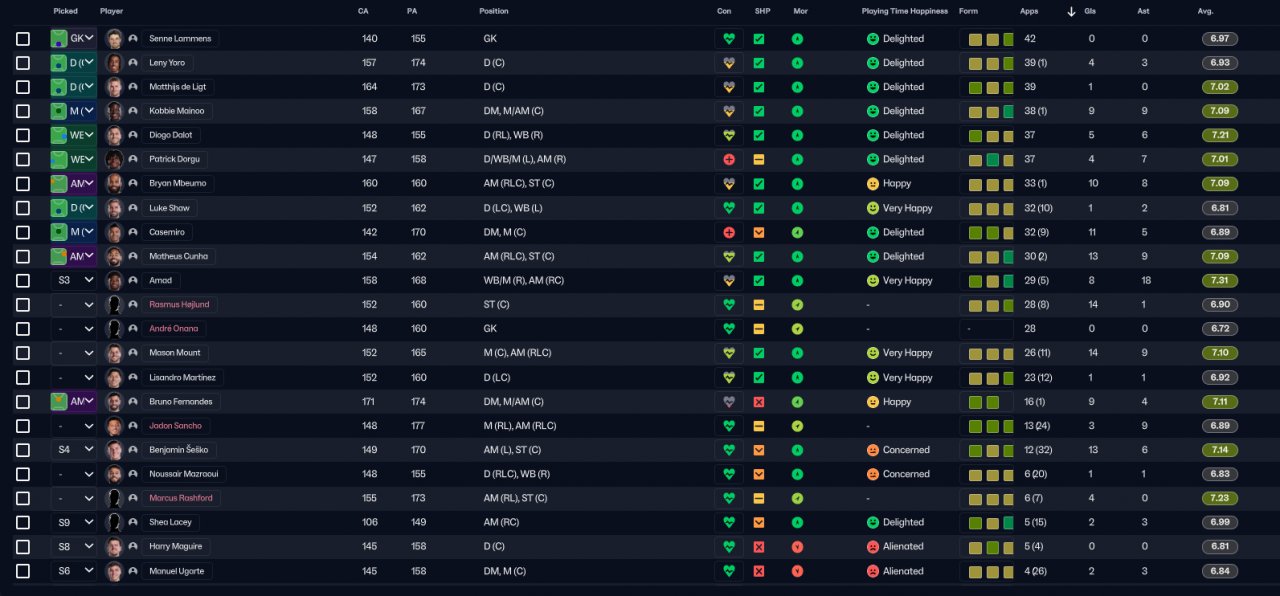Click Harry Maguire's red match sharpness icon
1280x596 pixels.
[x=759, y=547]
